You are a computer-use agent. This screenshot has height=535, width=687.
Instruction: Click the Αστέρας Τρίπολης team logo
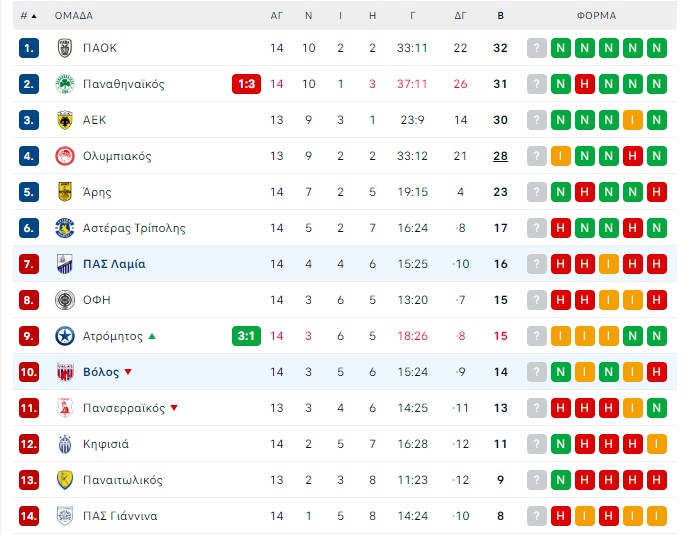tap(65, 228)
